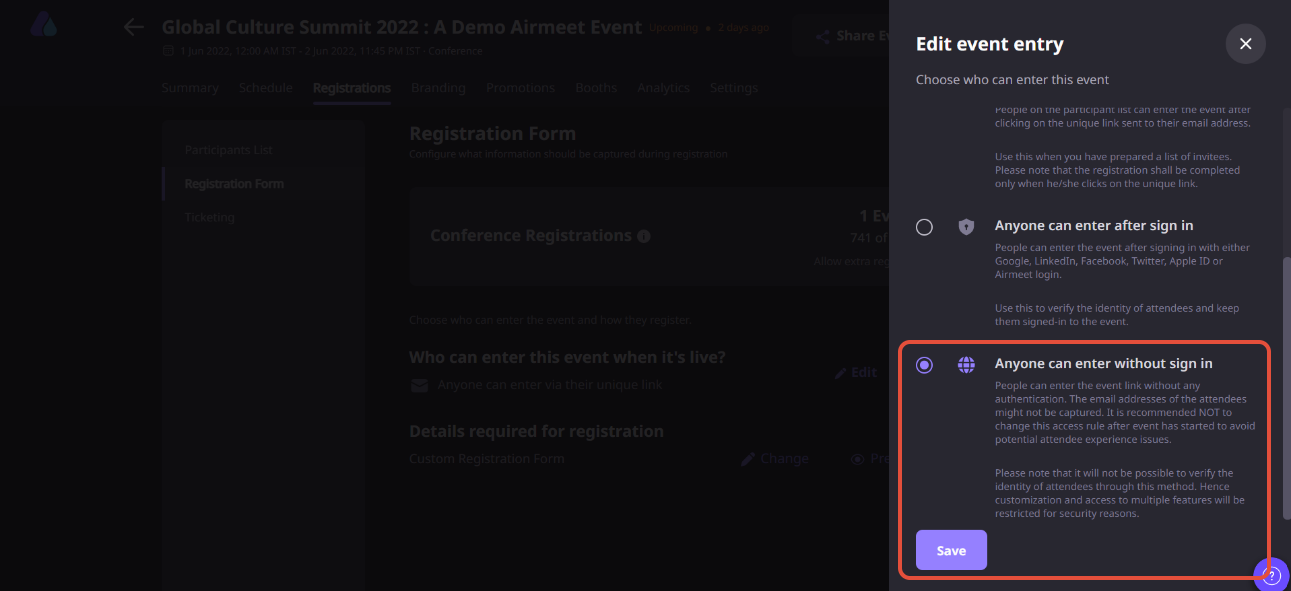Viewport: 1291px width, 591px height.
Task: Click the Share Event icon
Action: click(822, 37)
